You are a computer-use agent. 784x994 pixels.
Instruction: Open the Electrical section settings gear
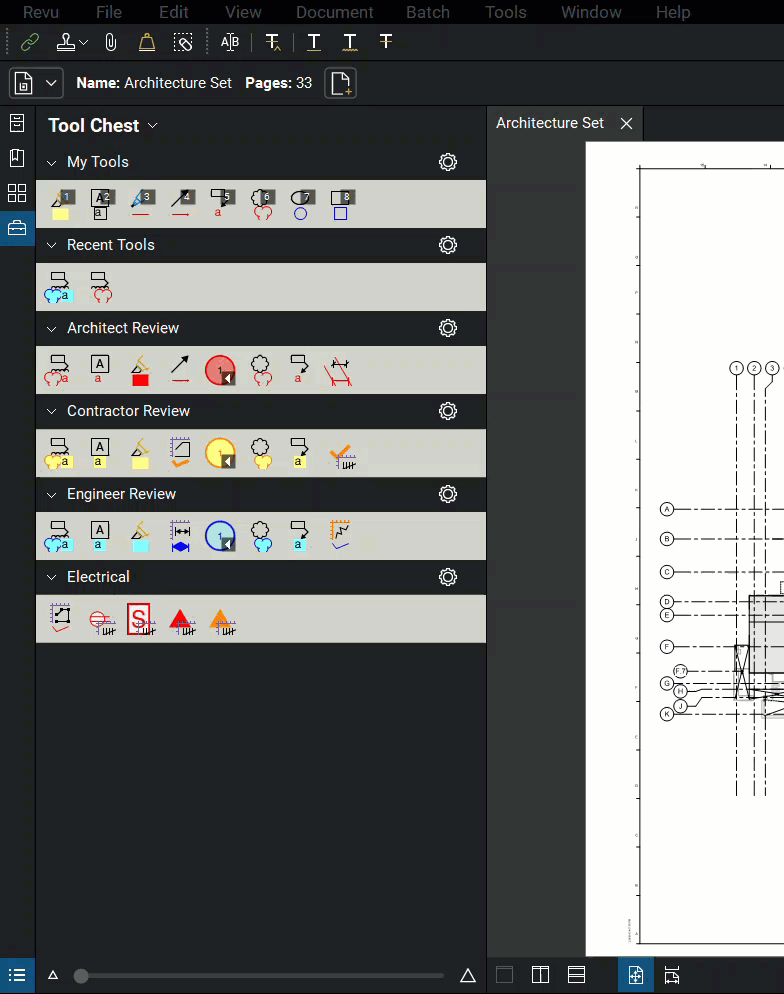[448, 577]
